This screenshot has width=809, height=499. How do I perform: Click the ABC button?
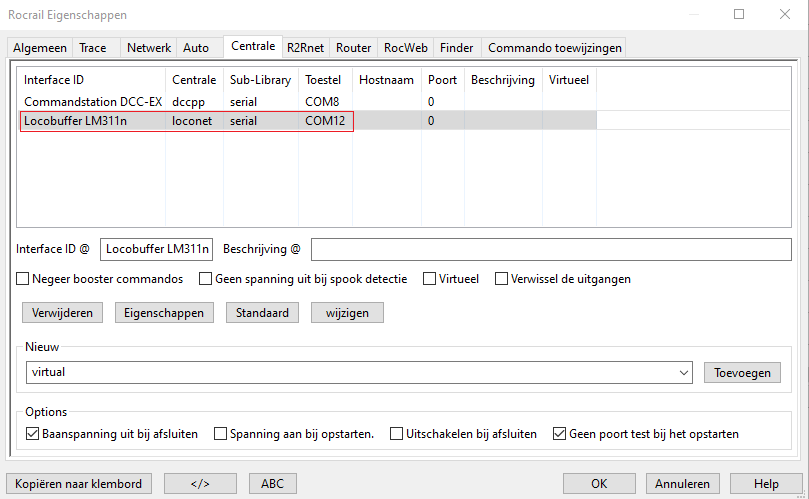coord(272,484)
